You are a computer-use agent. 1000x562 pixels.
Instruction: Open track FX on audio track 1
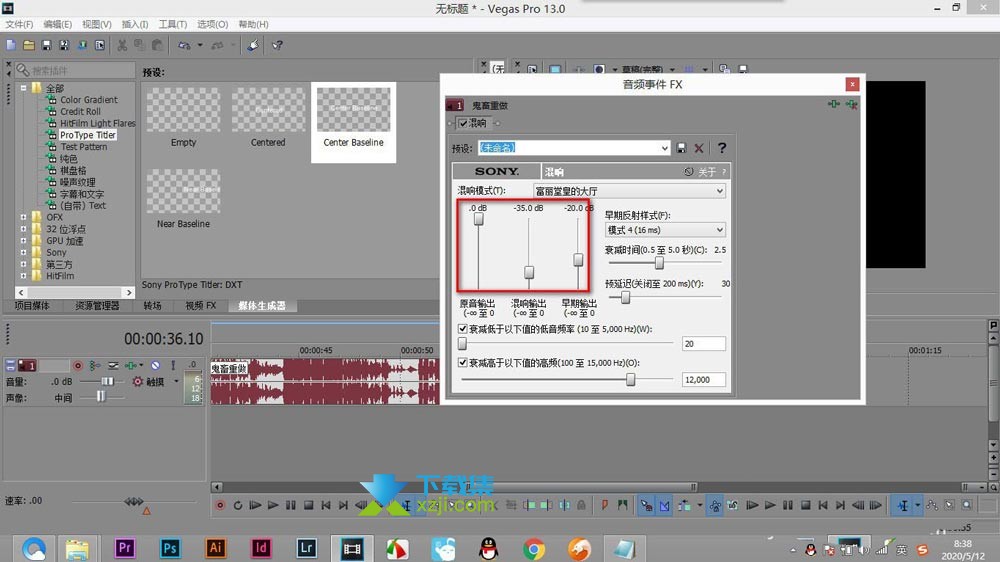131,366
